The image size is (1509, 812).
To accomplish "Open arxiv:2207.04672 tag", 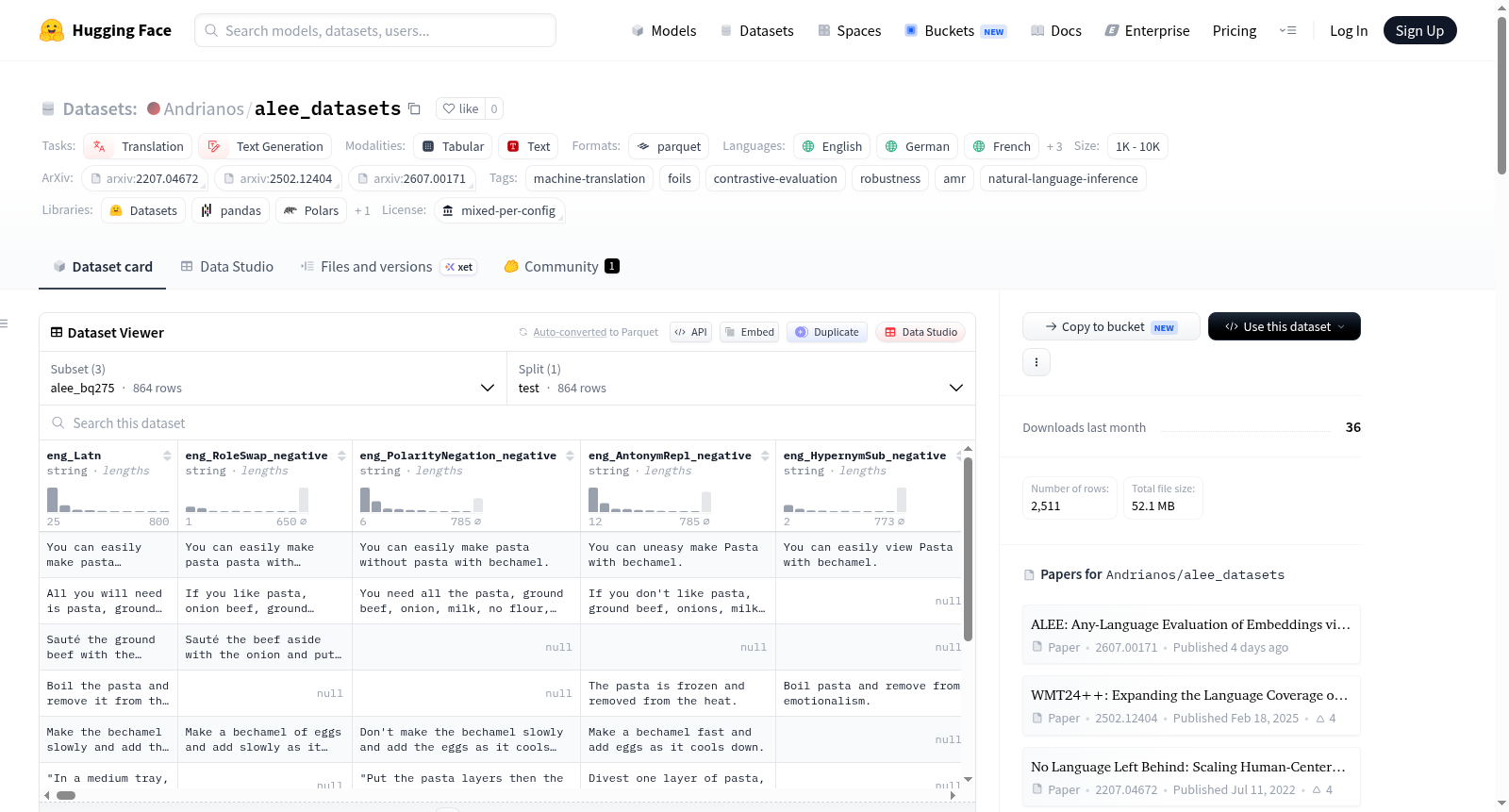I will pos(144,178).
